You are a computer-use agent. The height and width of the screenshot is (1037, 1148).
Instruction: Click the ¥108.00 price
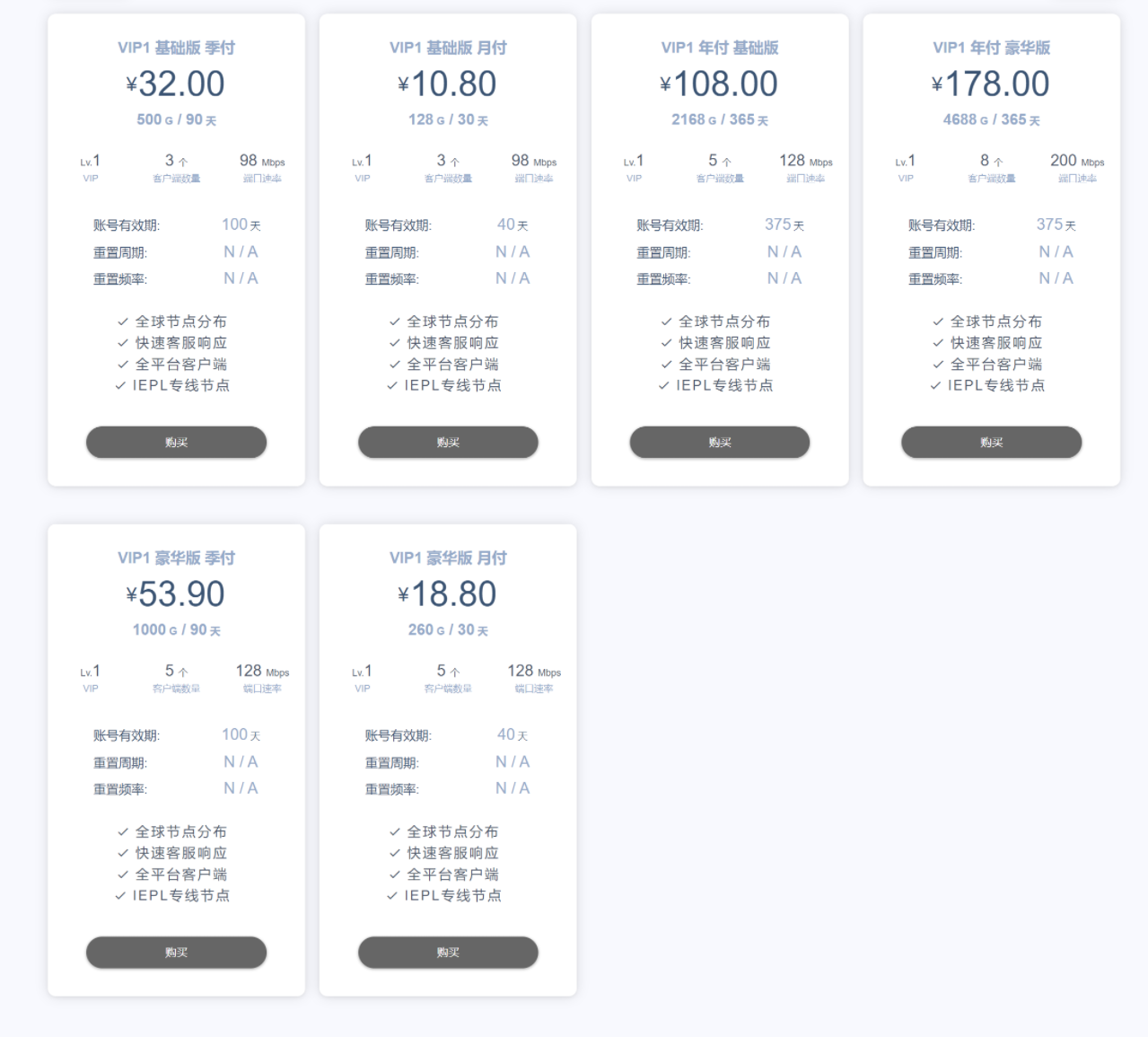click(x=719, y=84)
